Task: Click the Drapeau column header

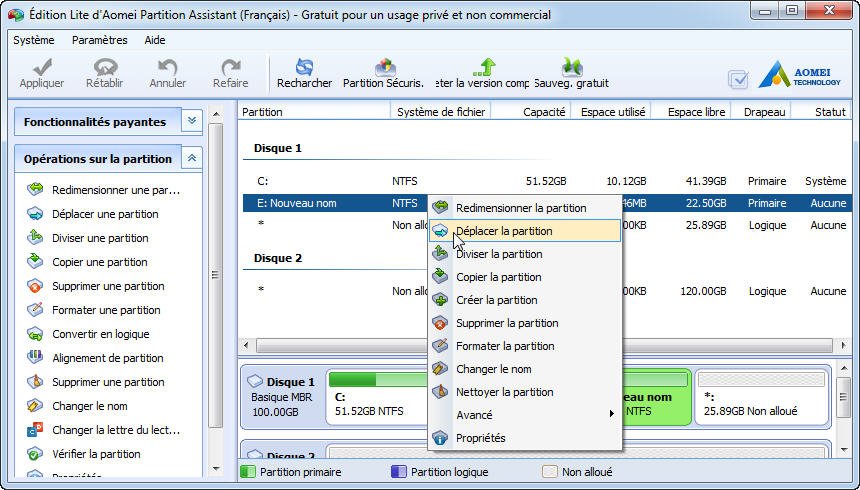Action: [761, 111]
